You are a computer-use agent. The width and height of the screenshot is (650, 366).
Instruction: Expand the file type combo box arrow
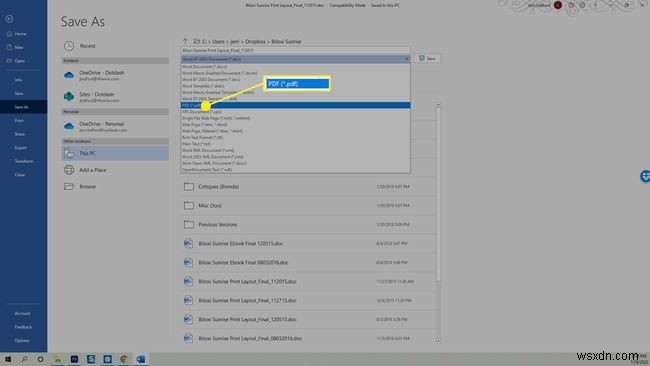(x=406, y=59)
